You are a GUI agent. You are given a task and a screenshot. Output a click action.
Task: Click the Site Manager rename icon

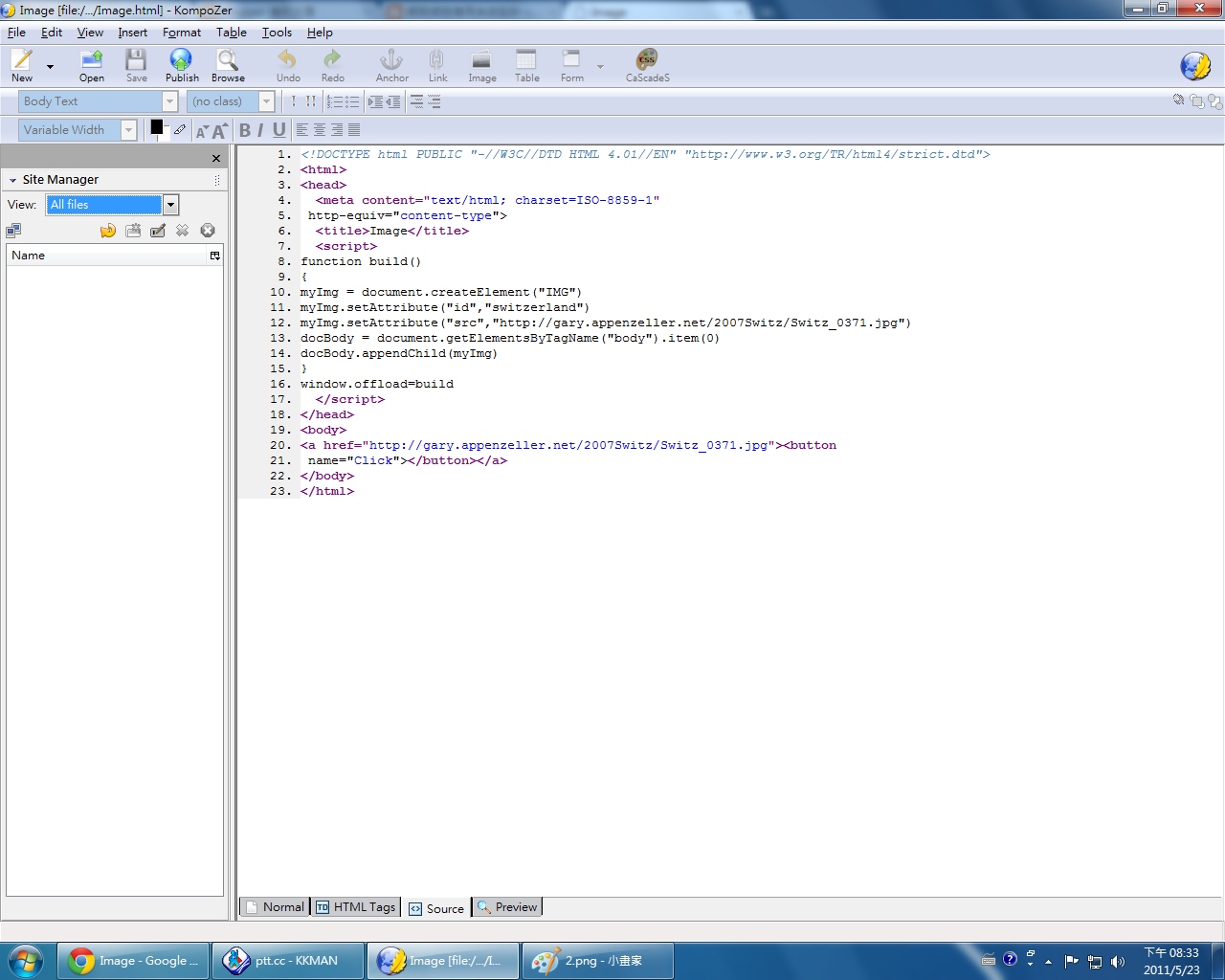point(158,231)
